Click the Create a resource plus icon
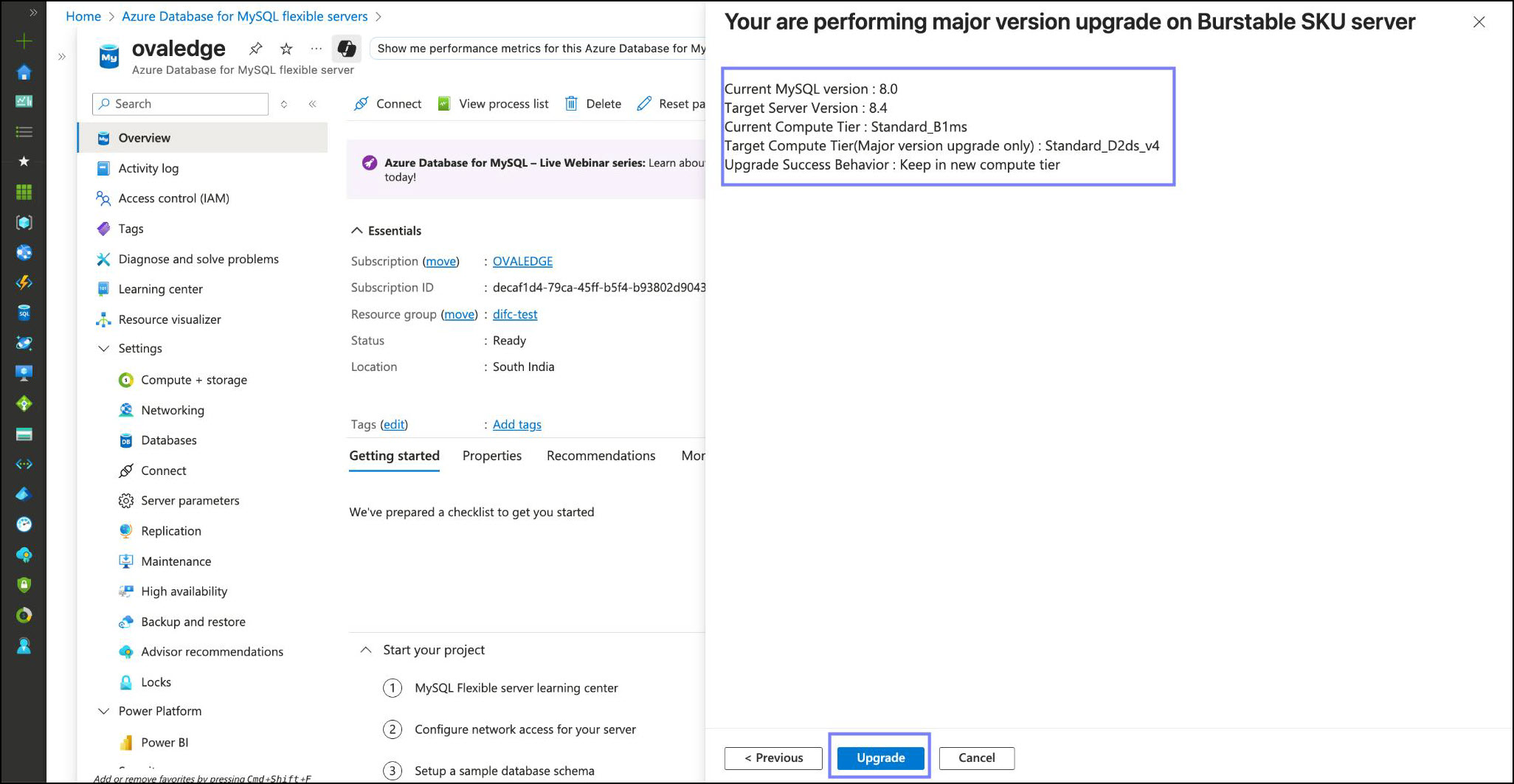Viewport: 1514px width, 784px height. pyautogui.click(x=24, y=41)
